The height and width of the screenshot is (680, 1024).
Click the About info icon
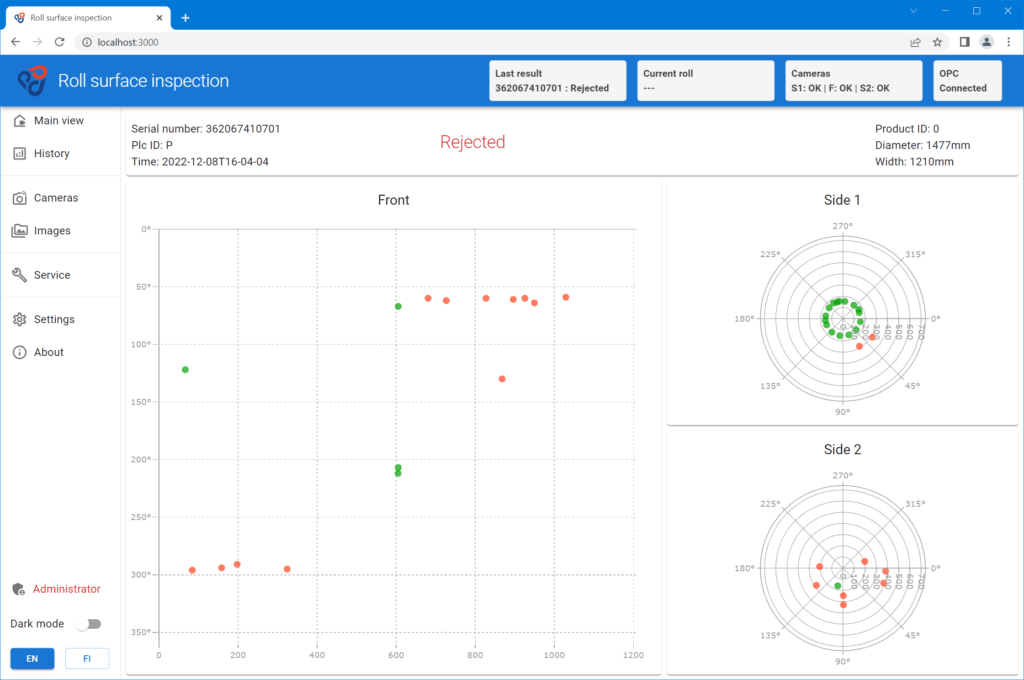[20, 352]
